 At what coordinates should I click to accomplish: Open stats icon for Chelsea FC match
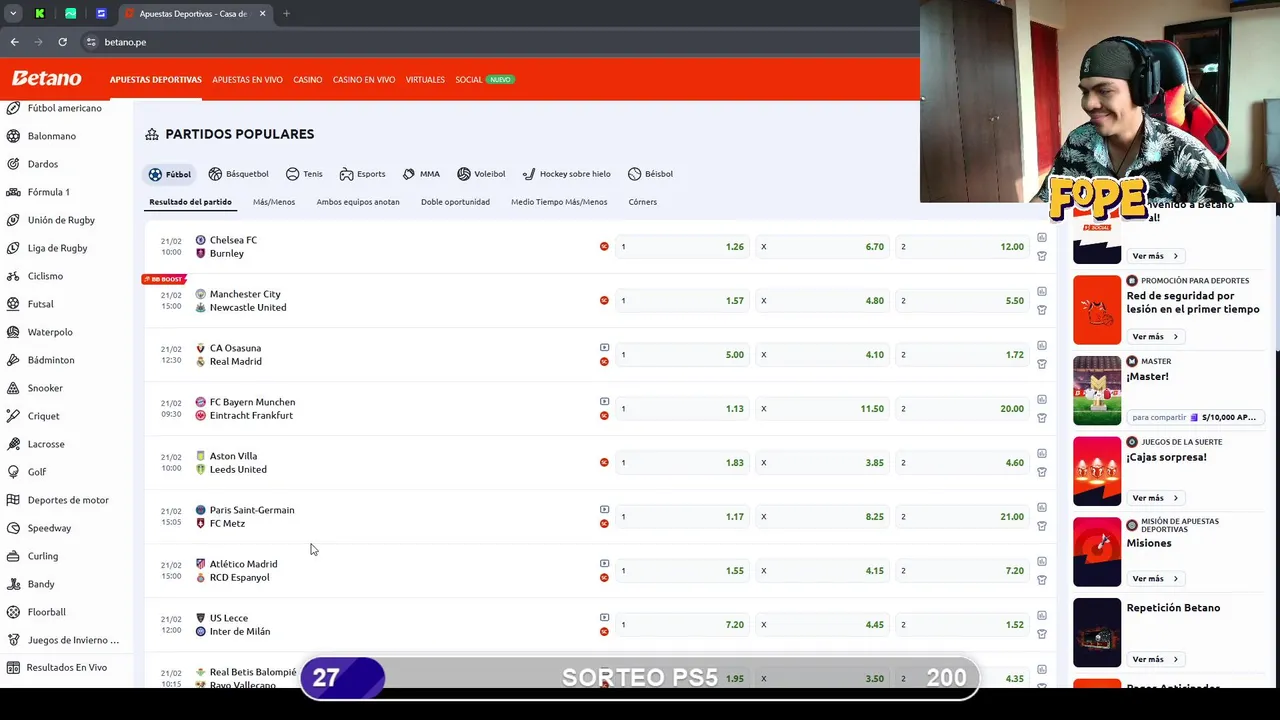point(1041,238)
